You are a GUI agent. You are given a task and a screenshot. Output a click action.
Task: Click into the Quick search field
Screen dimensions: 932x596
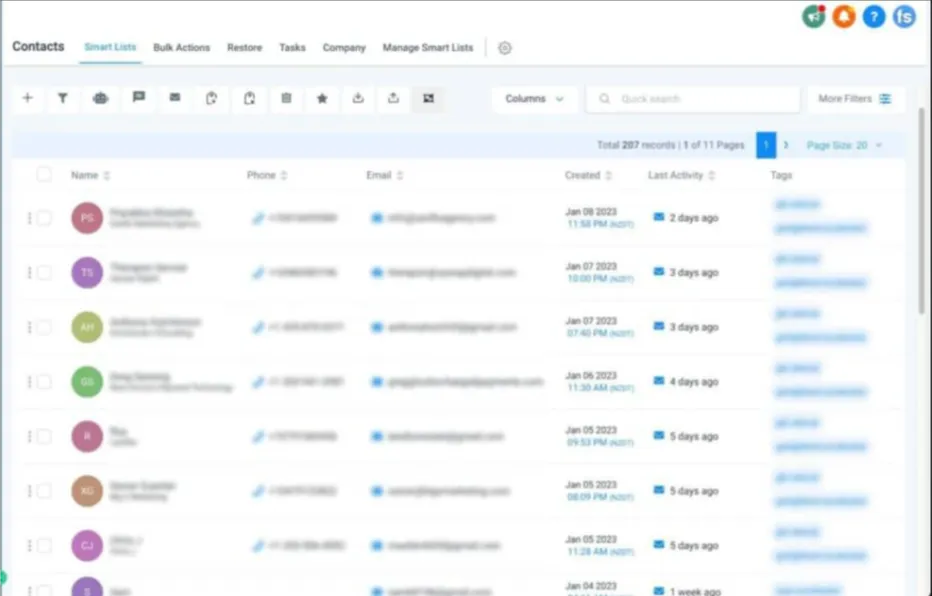pyautogui.click(x=693, y=99)
